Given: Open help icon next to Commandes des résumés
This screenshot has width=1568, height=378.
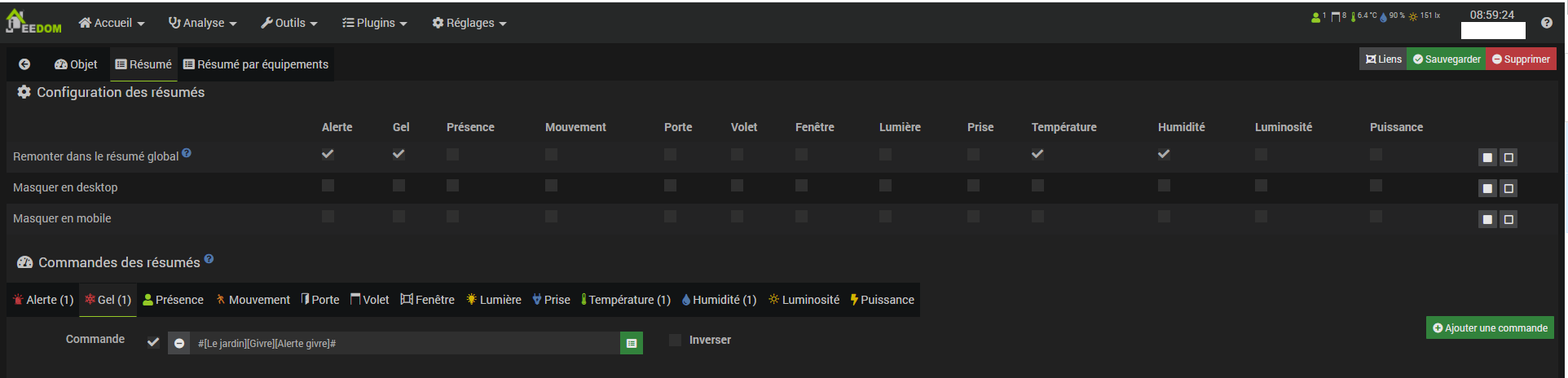Looking at the screenshot, I should [209, 259].
